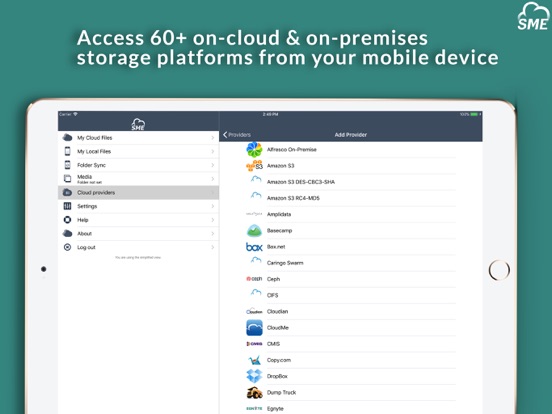Viewport: 552px width, 414px height.
Task: Choose Amplidata provider text
Action: click(279, 214)
